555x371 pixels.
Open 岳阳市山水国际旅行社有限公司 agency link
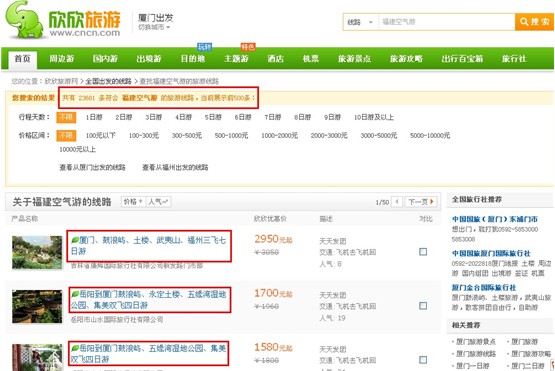click(x=117, y=320)
